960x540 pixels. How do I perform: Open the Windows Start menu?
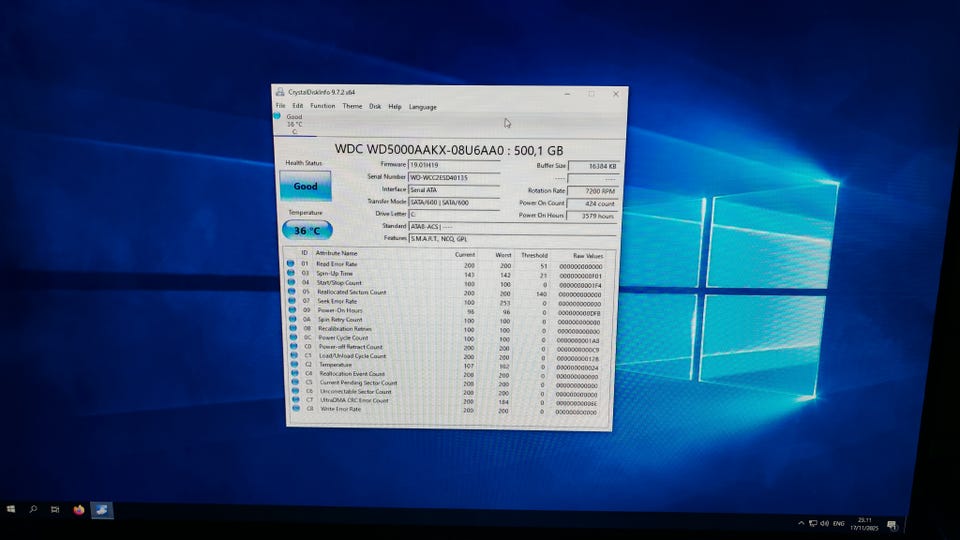[11, 509]
